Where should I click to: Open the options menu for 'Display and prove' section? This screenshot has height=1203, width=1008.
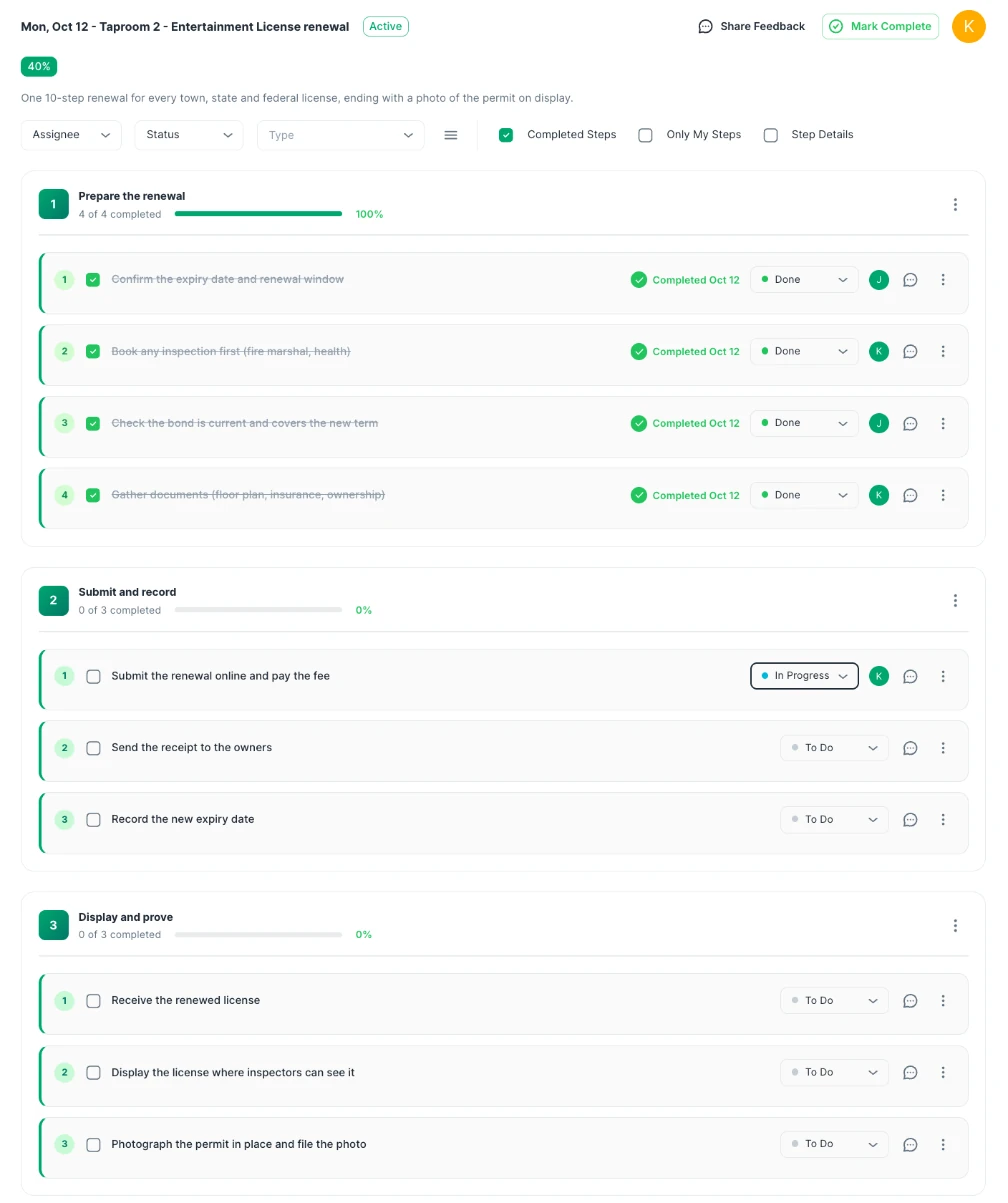955,925
